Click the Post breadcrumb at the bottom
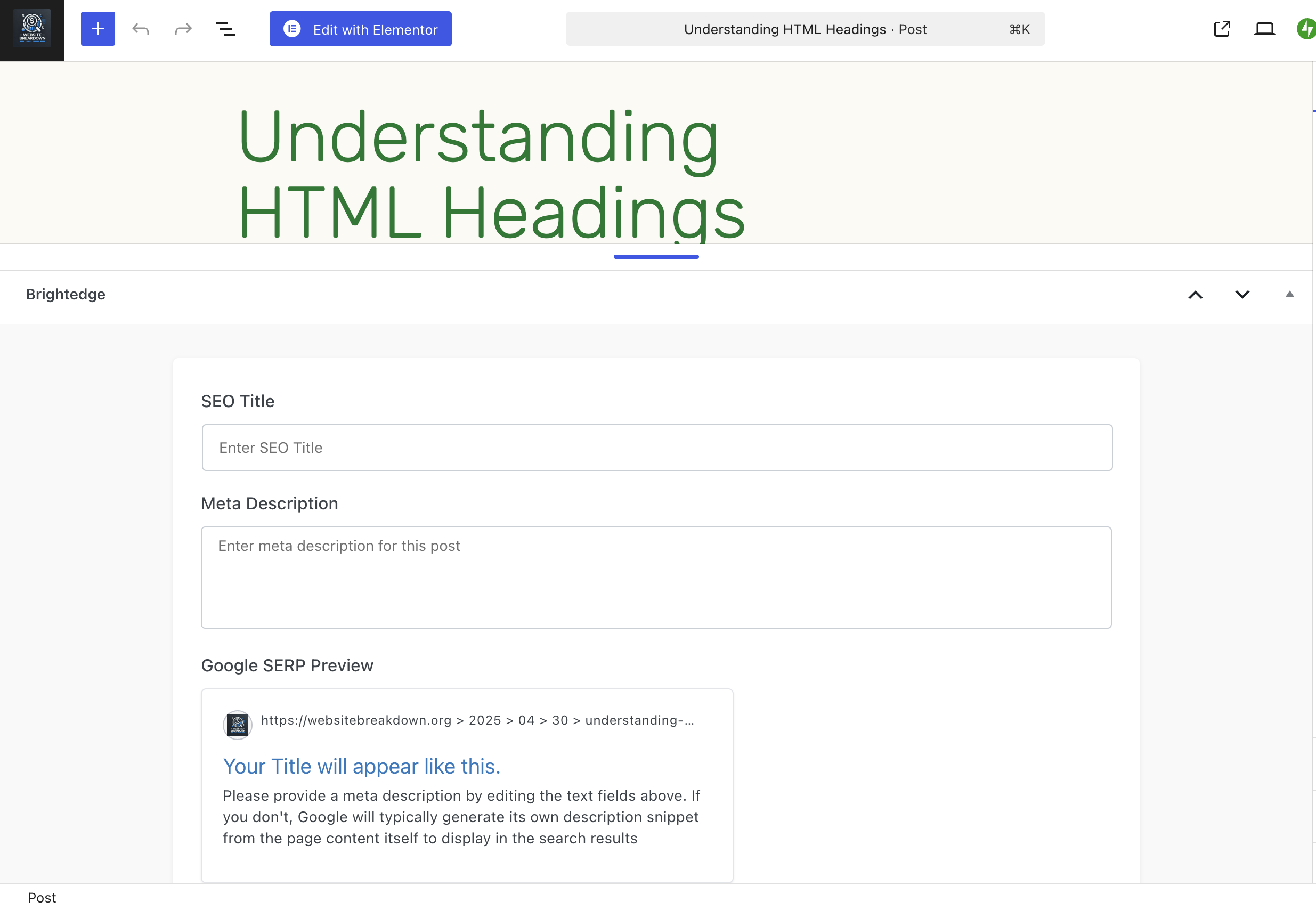Screen dimensions: 1316x910 pos(42,897)
